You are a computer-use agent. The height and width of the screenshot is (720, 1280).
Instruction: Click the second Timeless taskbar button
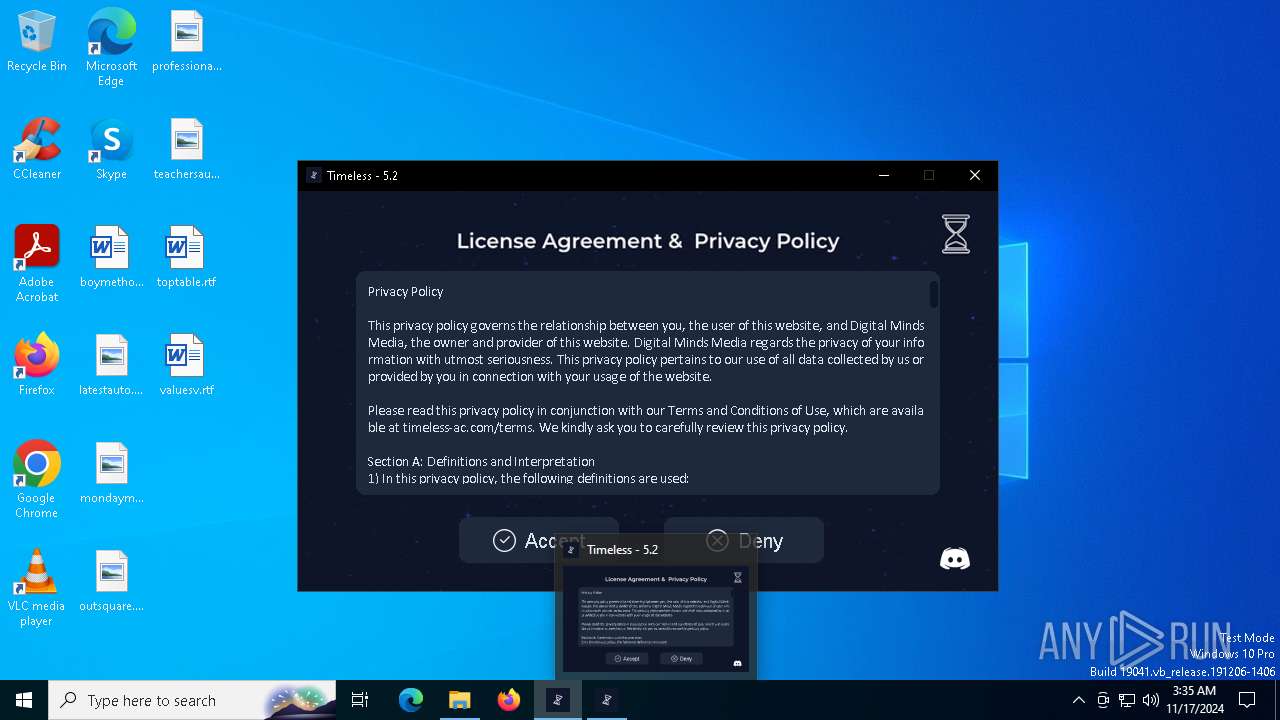click(606, 700)
